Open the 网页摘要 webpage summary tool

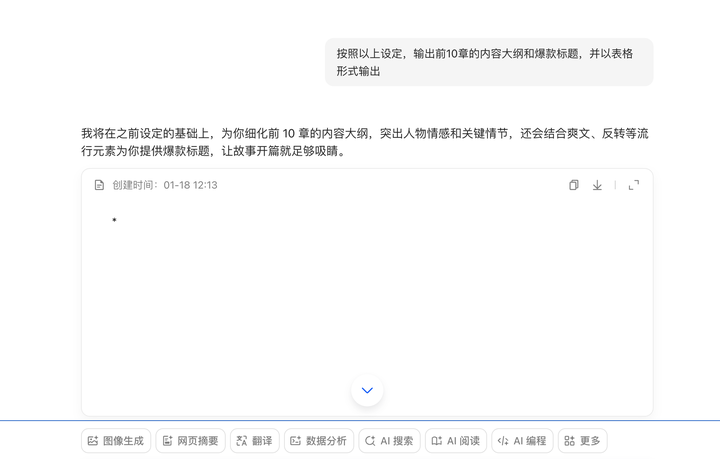point(190,441)
